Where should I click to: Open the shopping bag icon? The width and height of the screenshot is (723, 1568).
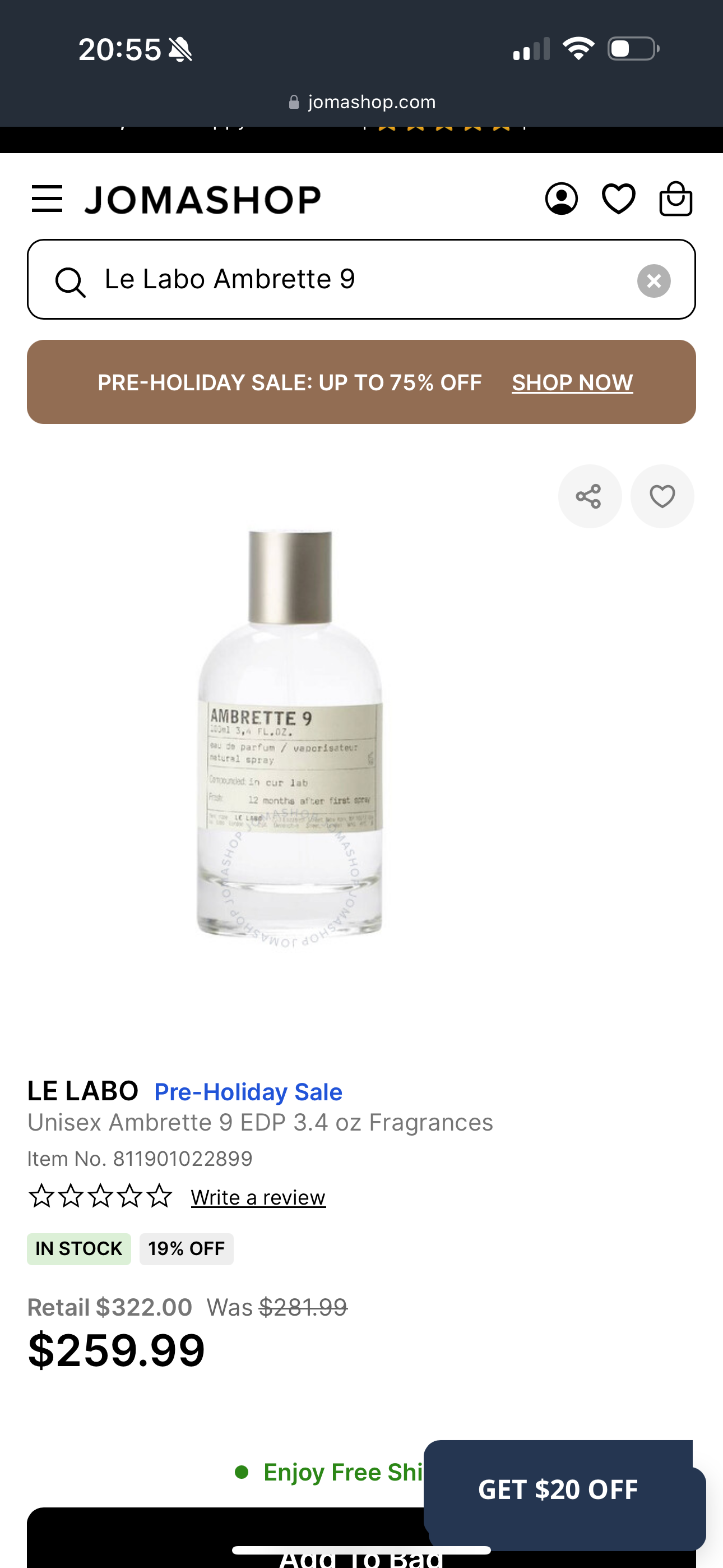(x=675, y=199)
